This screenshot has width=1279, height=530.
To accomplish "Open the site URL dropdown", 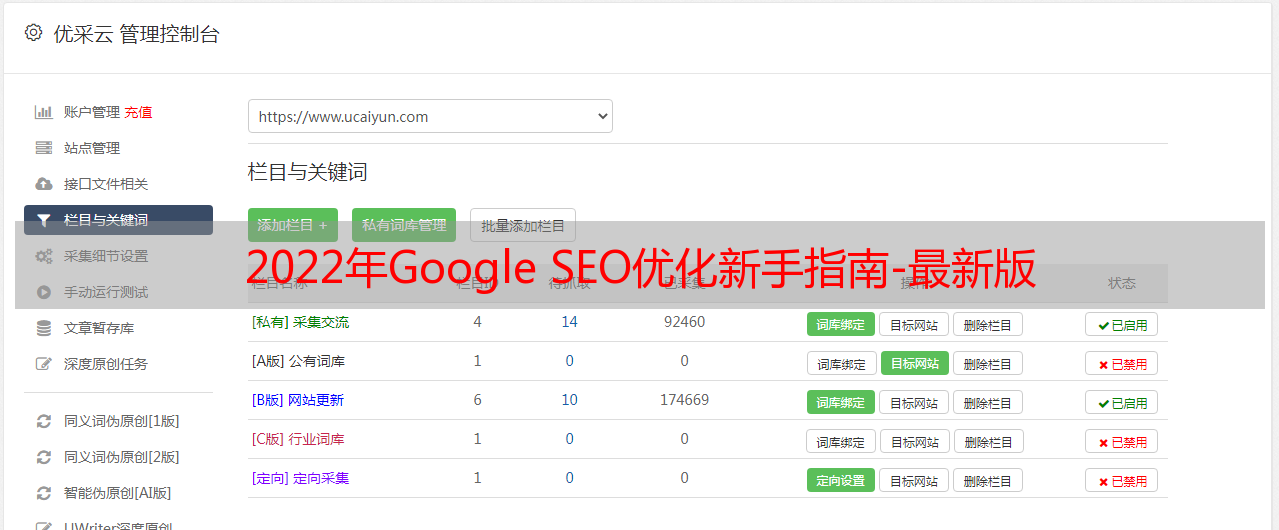I will (x=430, y=116).
